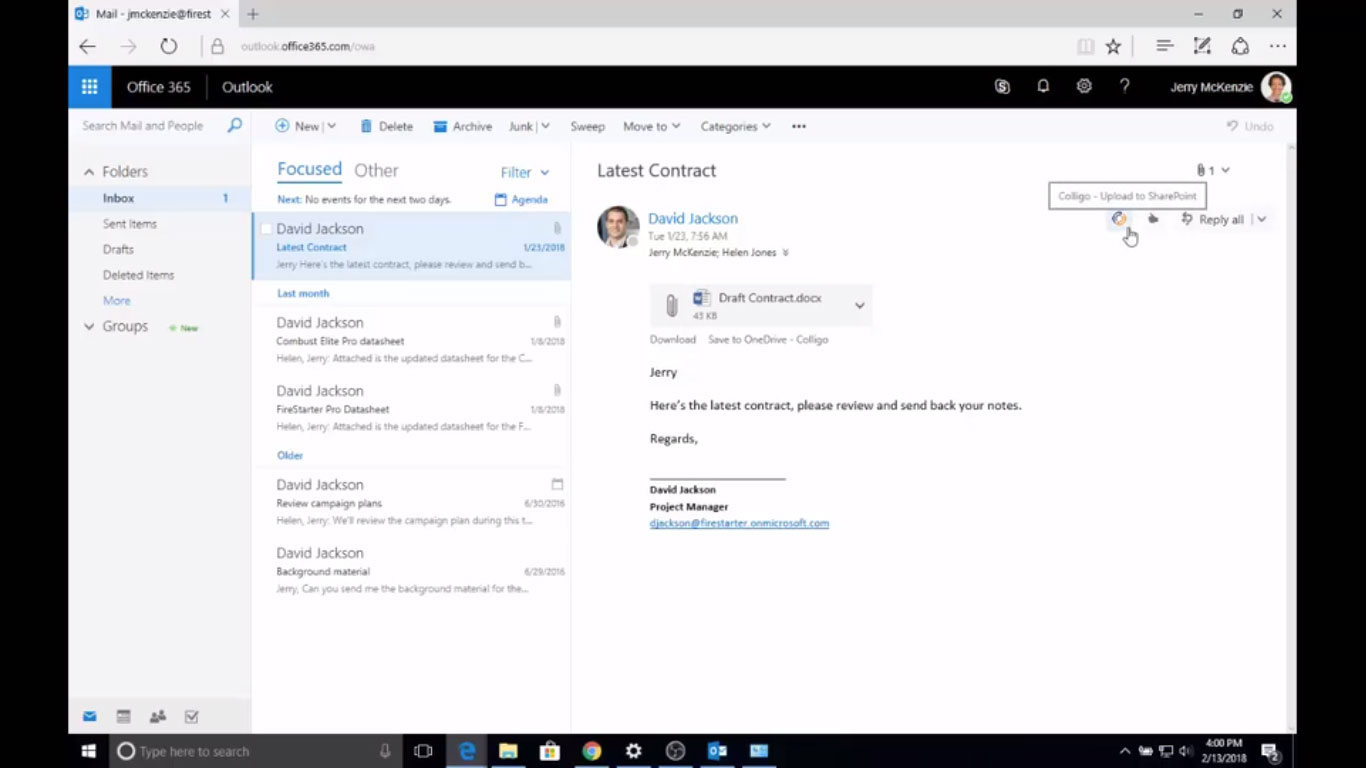Image resolution: width=1366 pixels, height=768 pixels.
Task: Open the Agenda link
Action: [x=521, y=199]
